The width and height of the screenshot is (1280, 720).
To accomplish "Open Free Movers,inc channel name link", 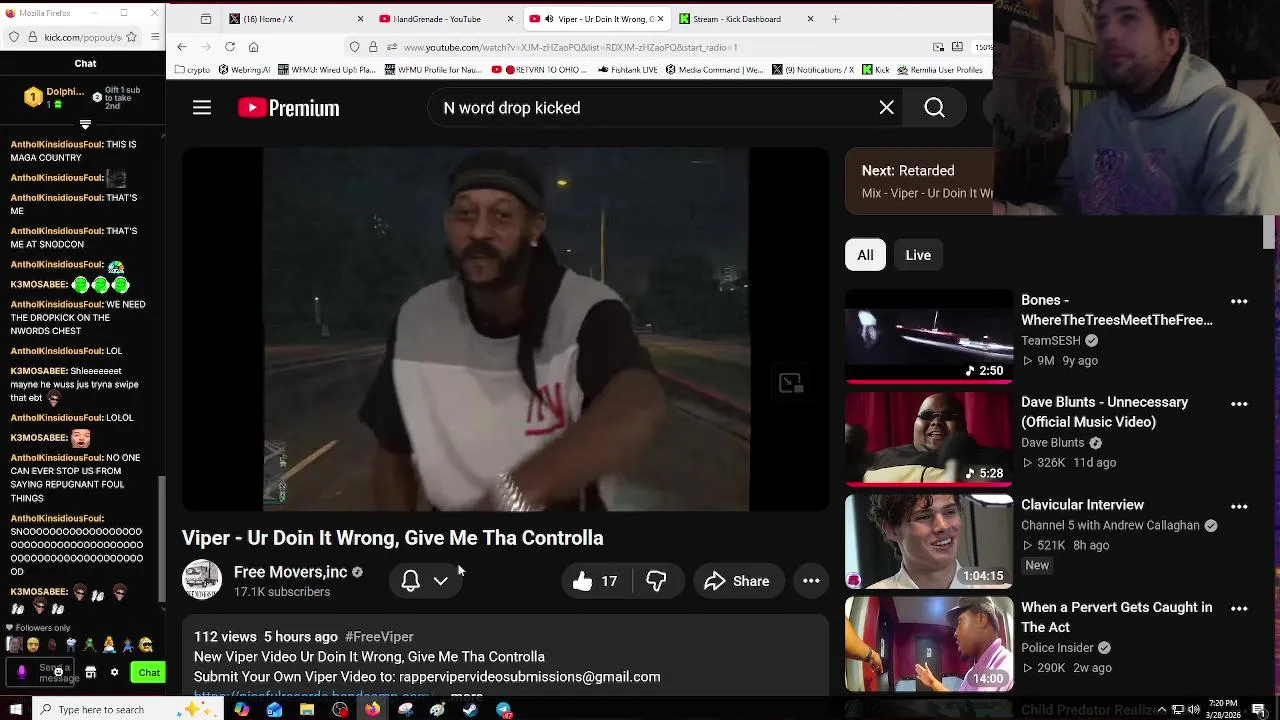I will 290,572.
